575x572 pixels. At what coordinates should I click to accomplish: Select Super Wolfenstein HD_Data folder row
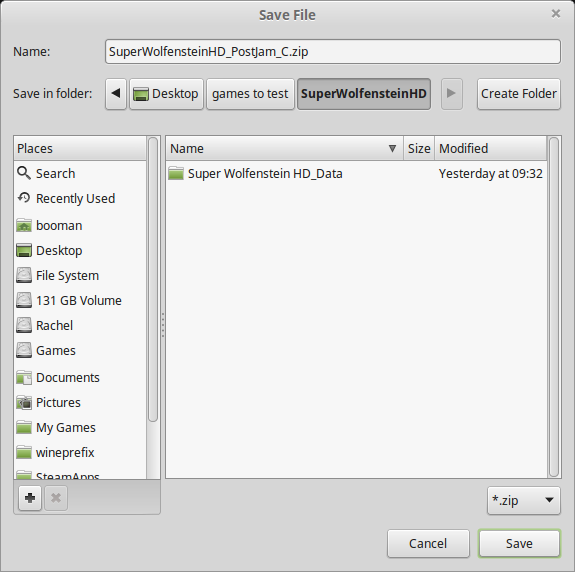pos(356,173)
